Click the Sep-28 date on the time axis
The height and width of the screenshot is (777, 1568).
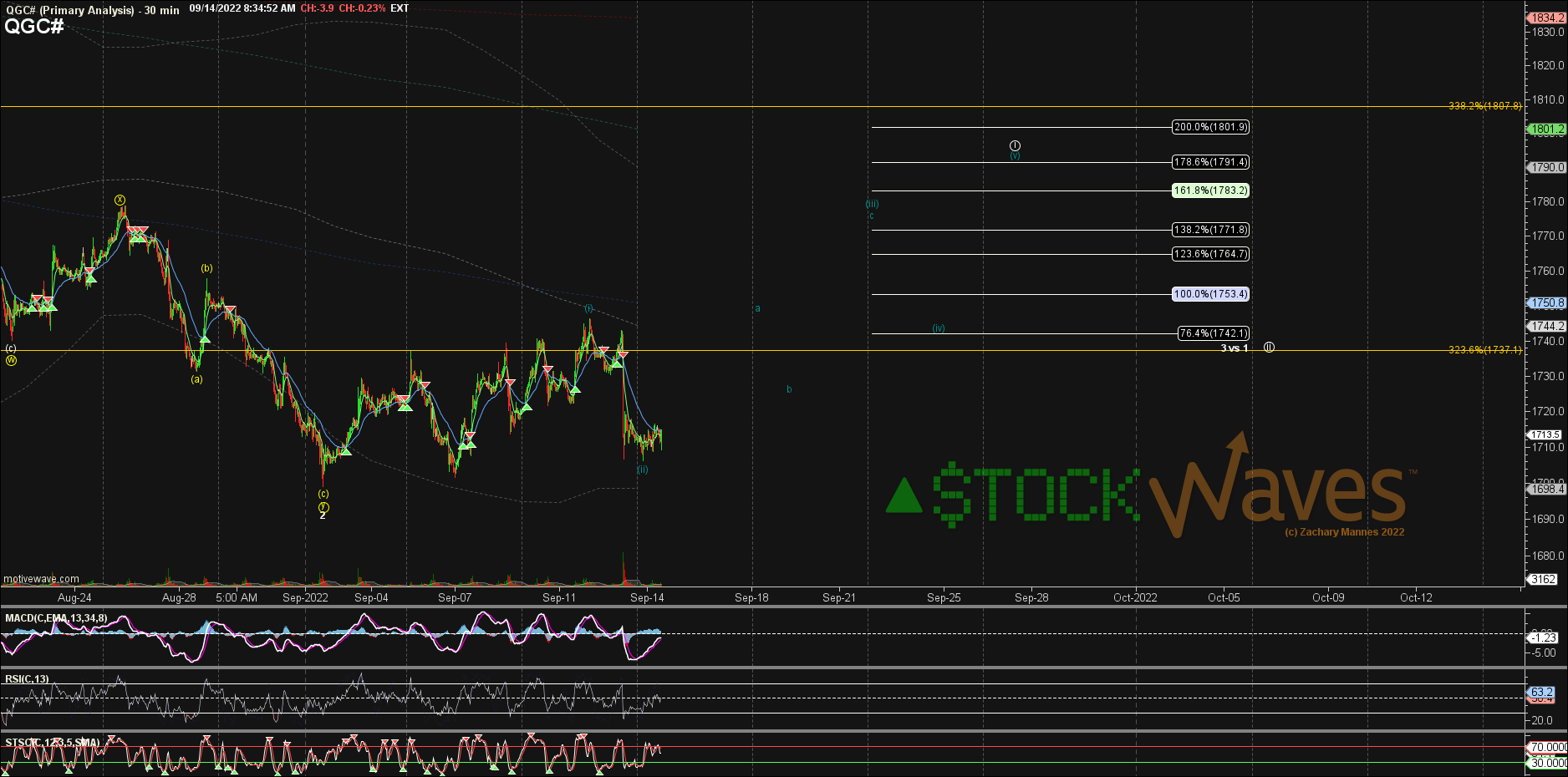pyautogui.click(x=1031, y=597)
